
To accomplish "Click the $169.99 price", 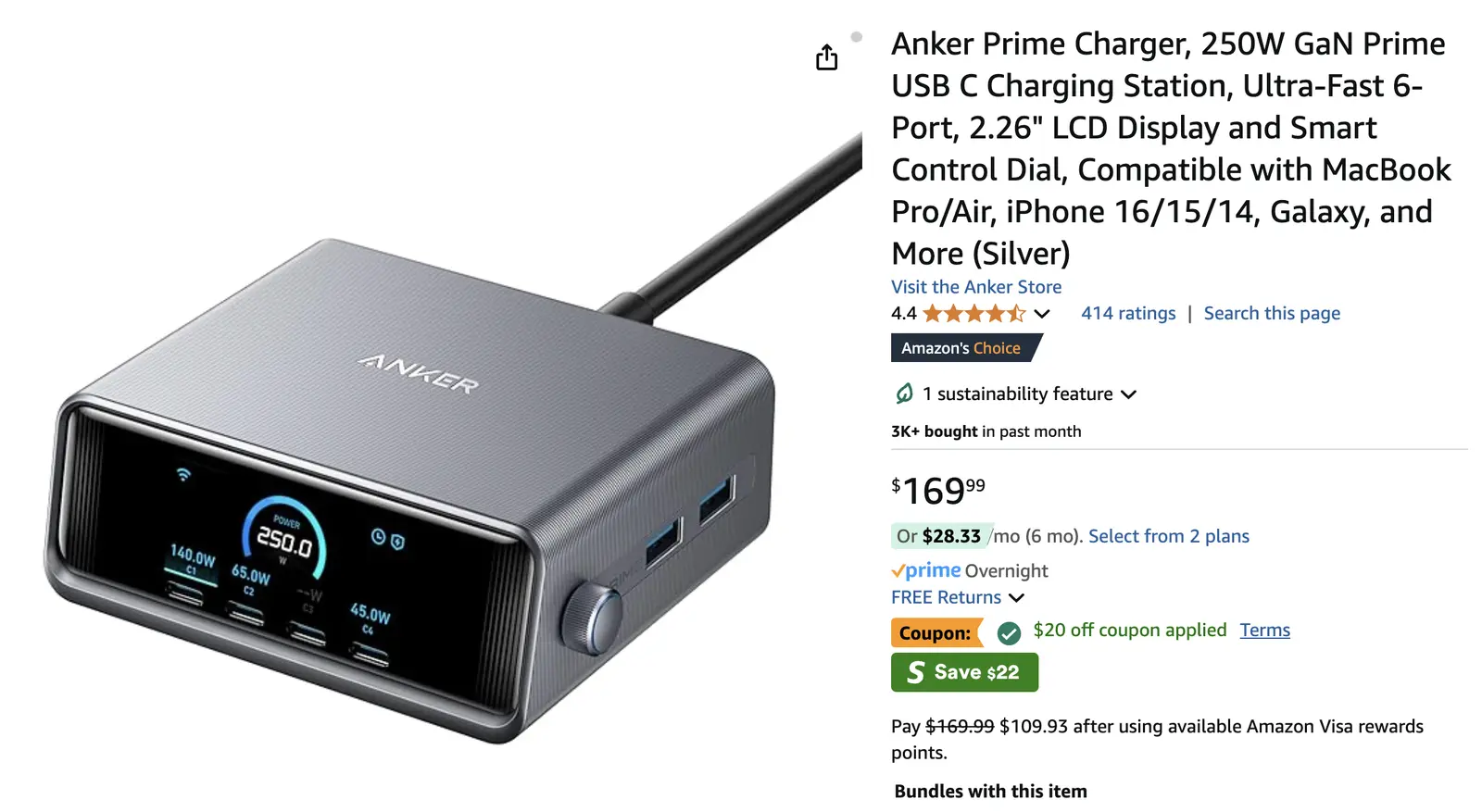I will [x=938, y=490].
